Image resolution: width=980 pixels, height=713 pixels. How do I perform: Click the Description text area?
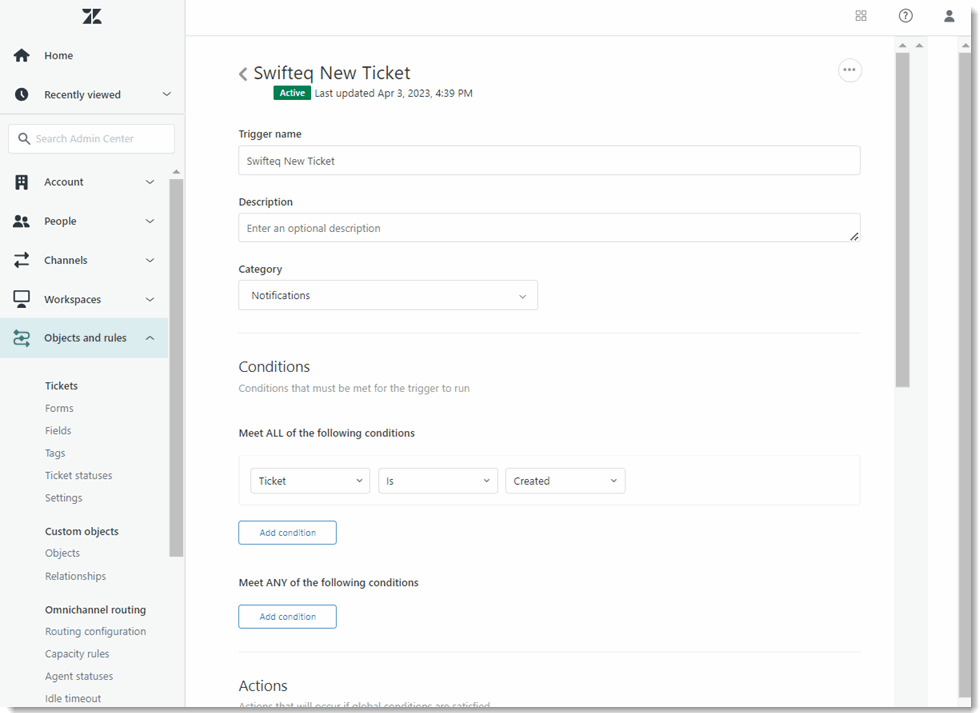click(x=549, y=228)
